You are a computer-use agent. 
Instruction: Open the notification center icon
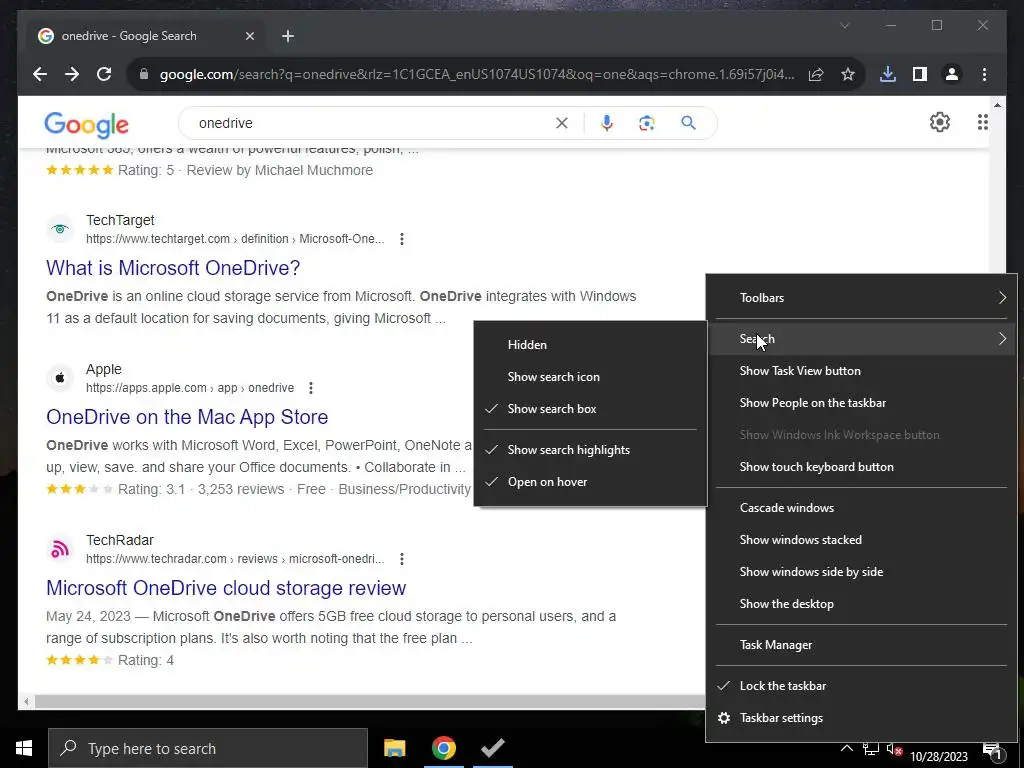click(x=993, y=752)
